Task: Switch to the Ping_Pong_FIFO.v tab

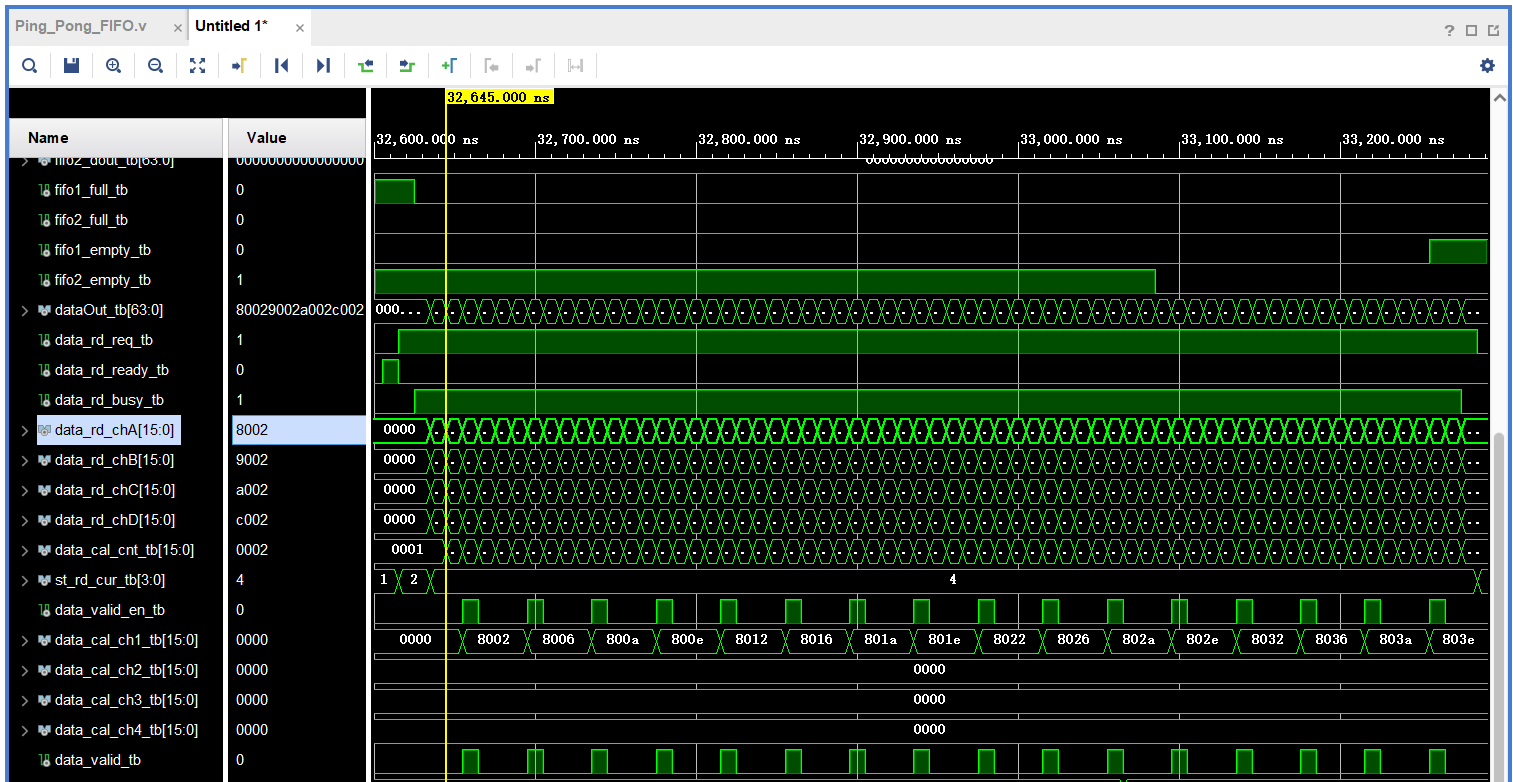Action: [x=80, y=27]
